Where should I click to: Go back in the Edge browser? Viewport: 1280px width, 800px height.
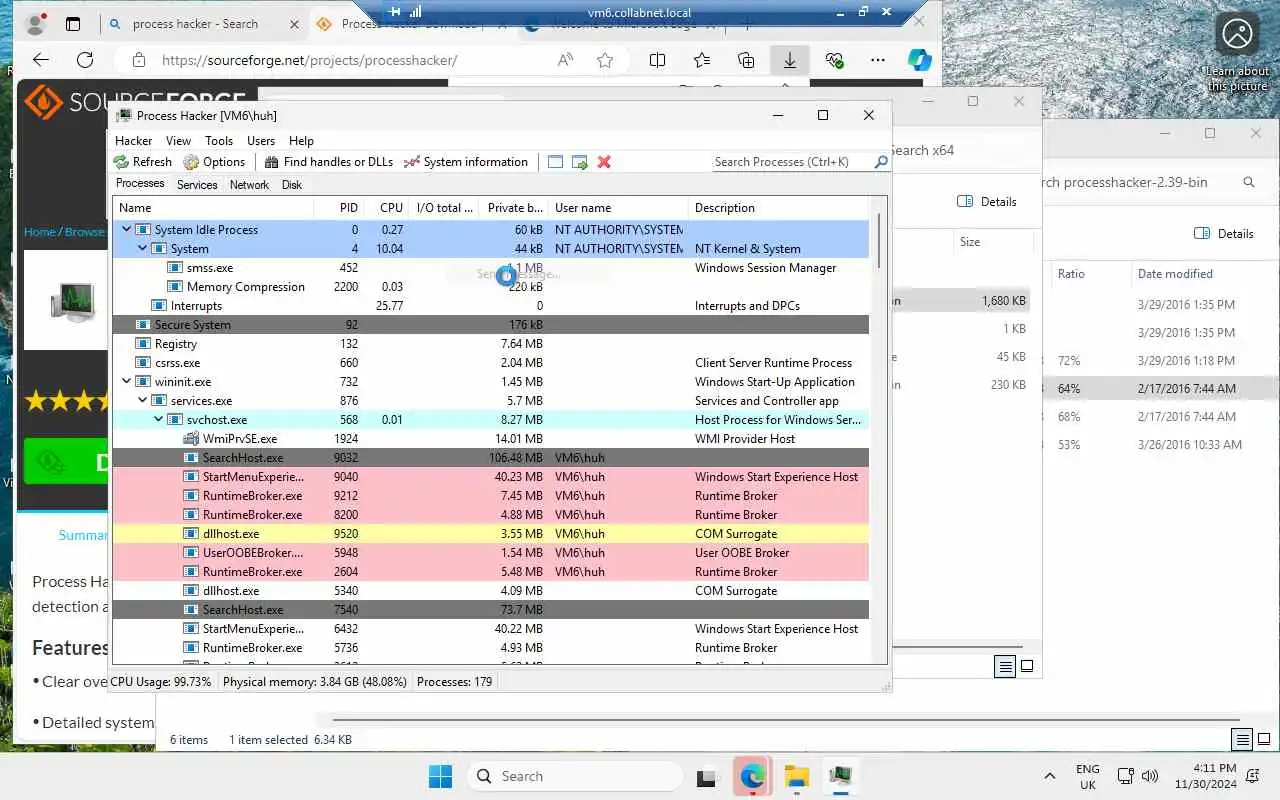pos(40,60)
